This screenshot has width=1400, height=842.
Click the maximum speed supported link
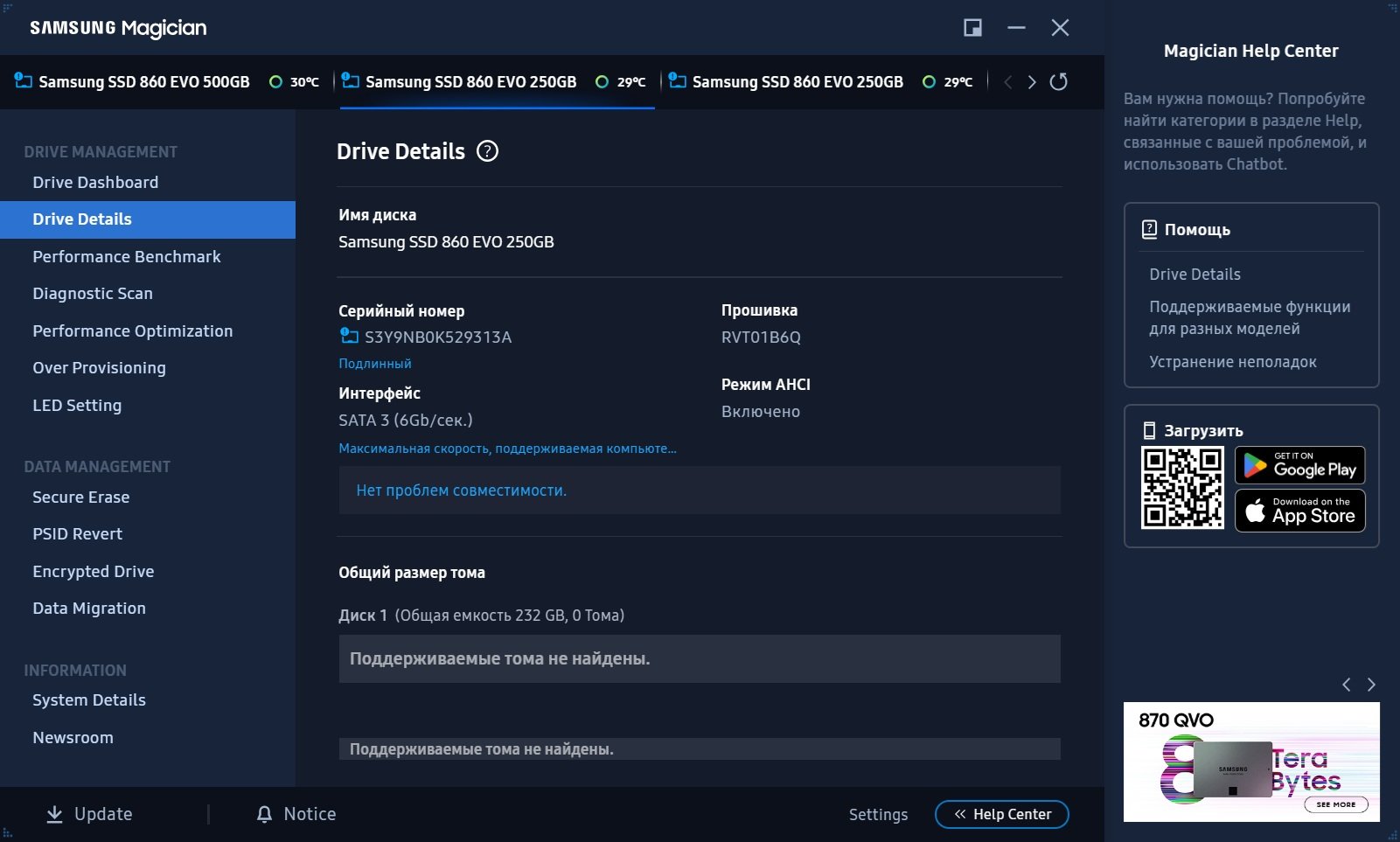click(x=507, y=449)
